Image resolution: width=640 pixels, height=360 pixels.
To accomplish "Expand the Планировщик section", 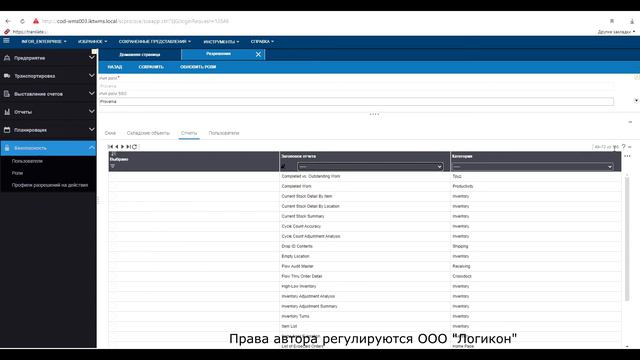I will (x=91, y=130).
